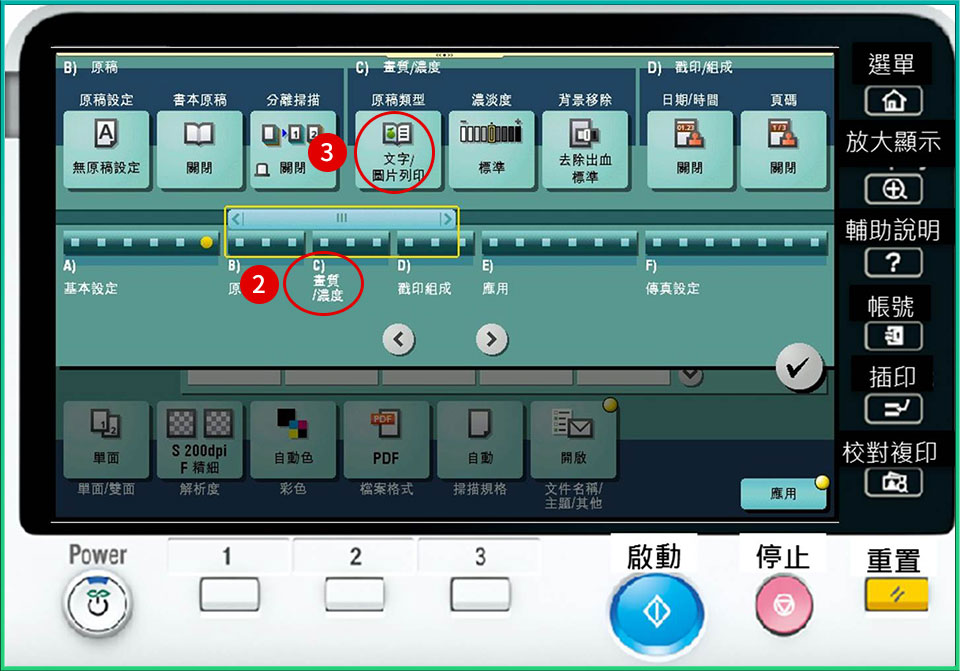Tap the 放大顯示 magnifier icon
The image size is (960, 671).
[893, 189]
